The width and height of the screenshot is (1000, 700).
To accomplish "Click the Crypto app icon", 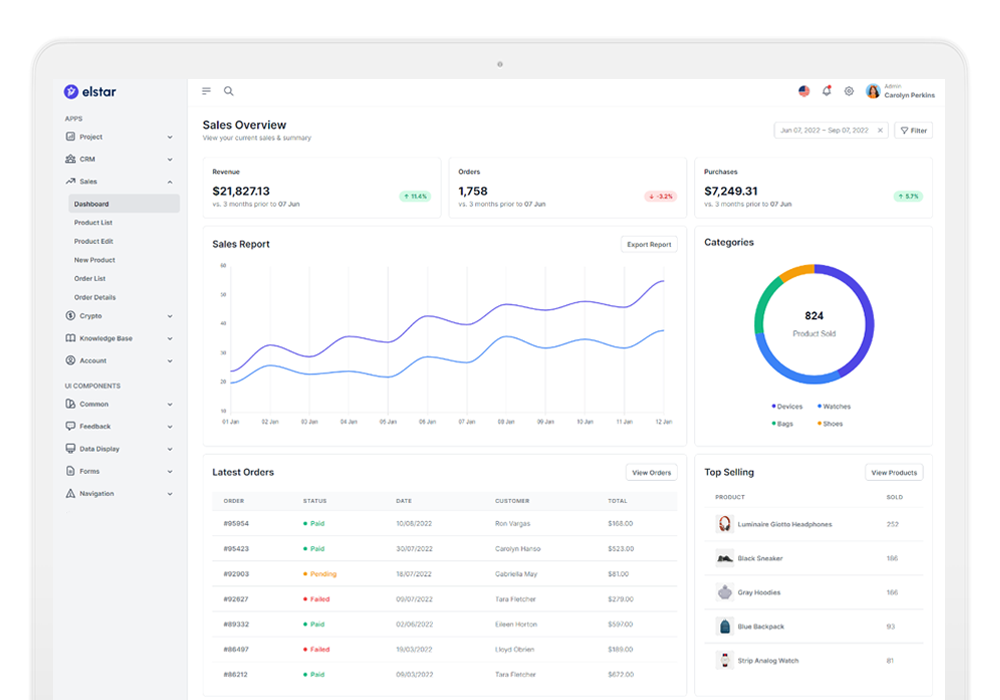I will 70,316.
